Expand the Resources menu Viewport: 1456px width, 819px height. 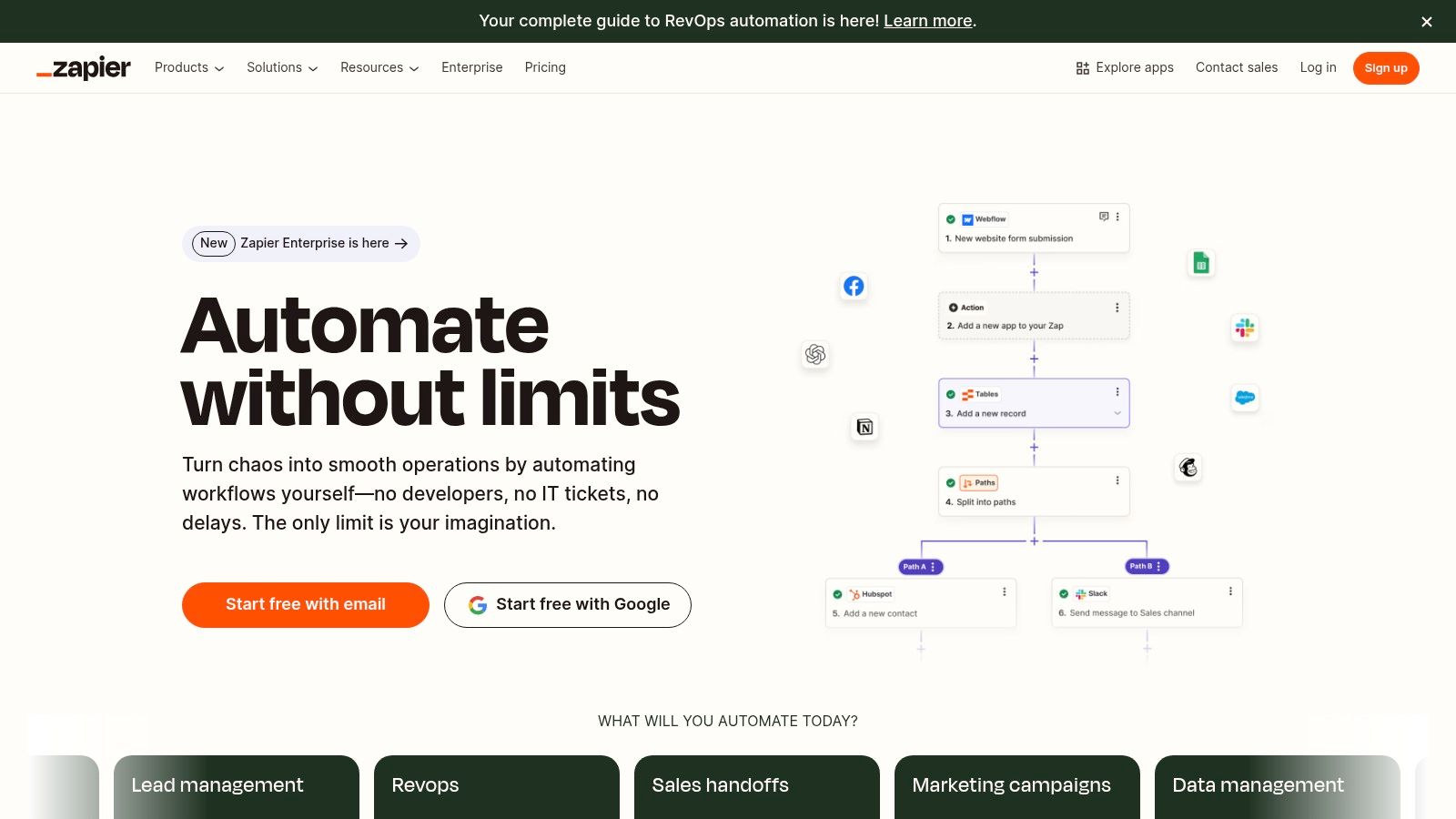click(x=379, y=67)
